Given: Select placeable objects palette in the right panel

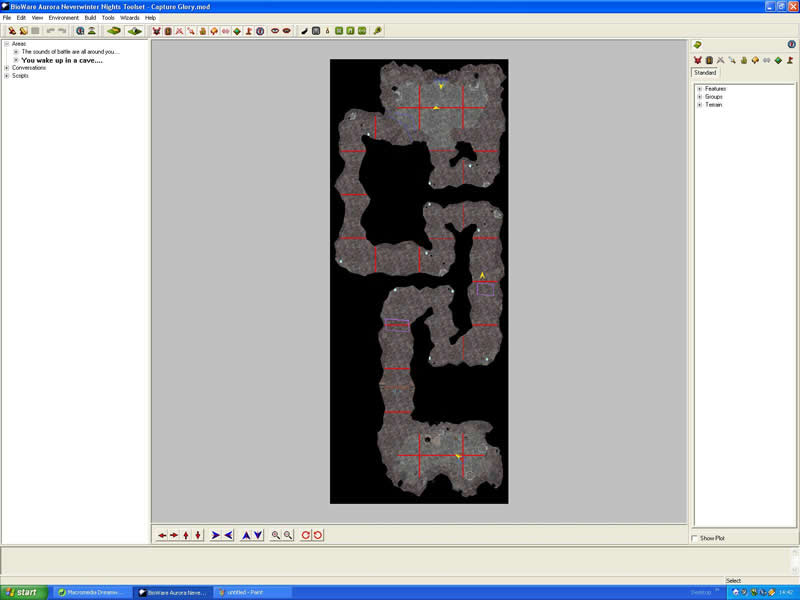Looking at the screenshot, I should 755,60.
